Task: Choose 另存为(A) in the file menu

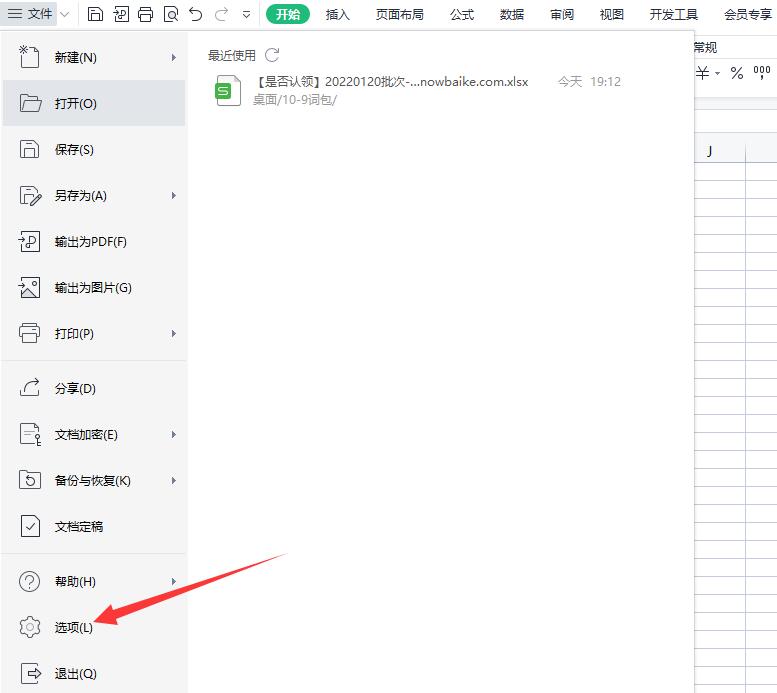Action: [94, 195]
